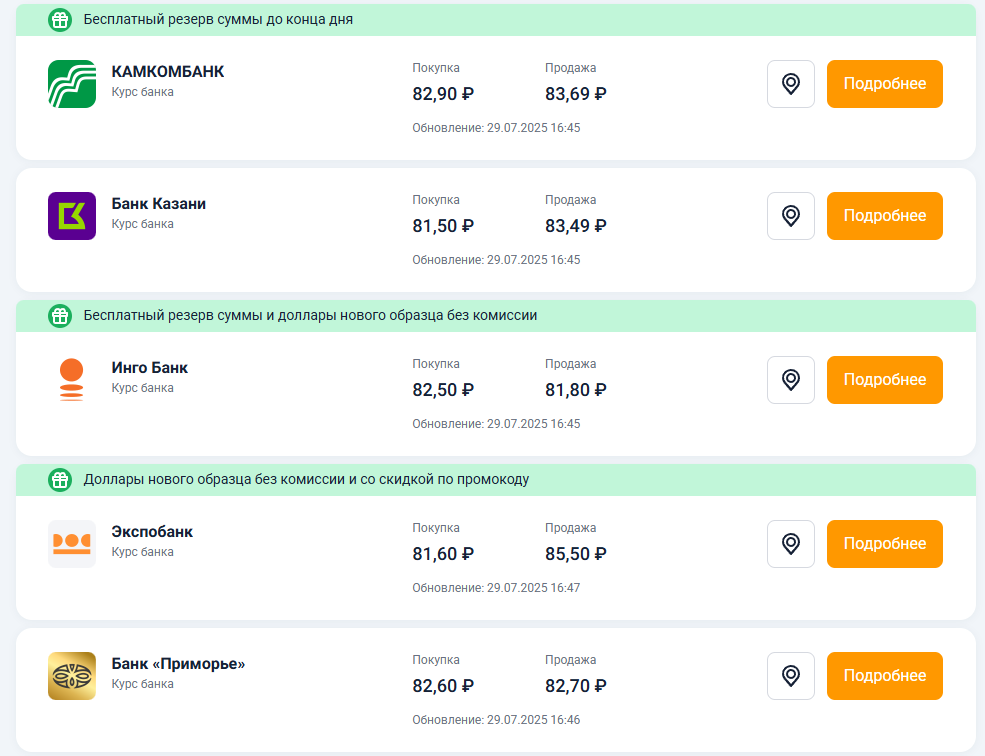This screenshot has height=756, width=985.
Task: Click the Банк «Приморье» gold logo
Action: point(72,676)
